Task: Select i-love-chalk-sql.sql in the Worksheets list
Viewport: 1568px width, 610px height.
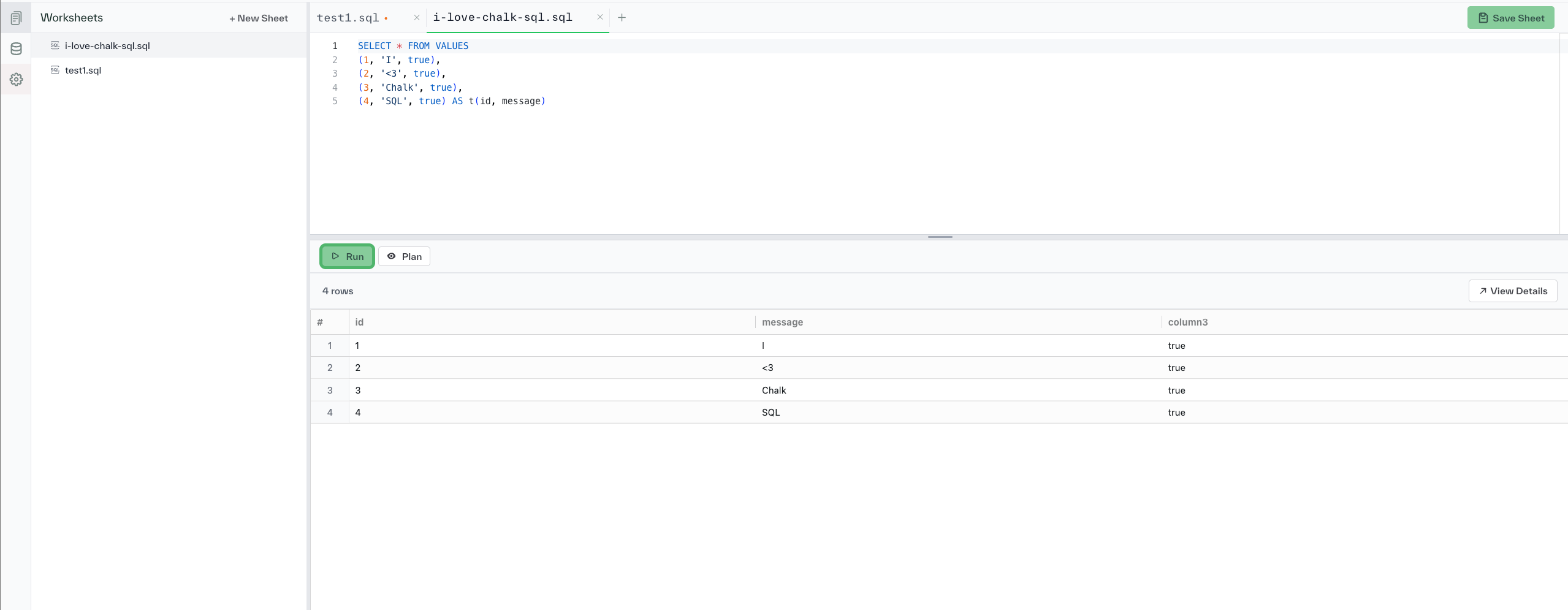Action: coord(108,45)
